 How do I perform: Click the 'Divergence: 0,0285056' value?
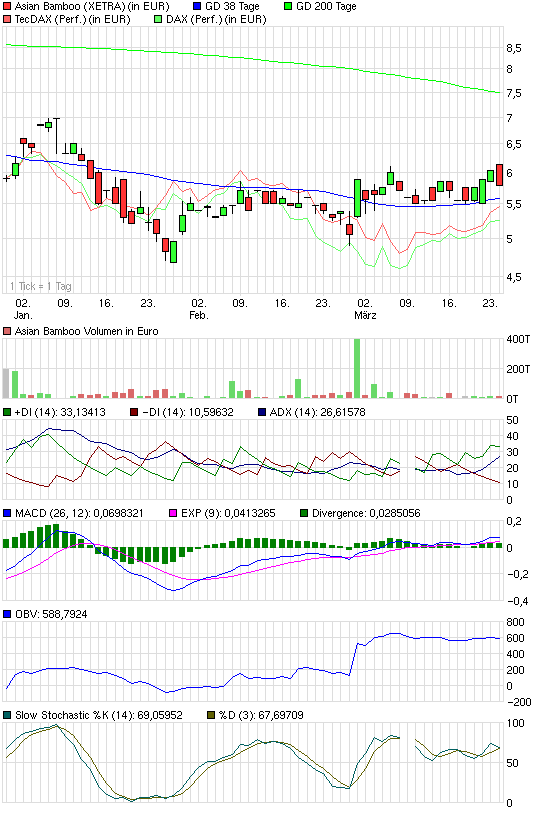[x=366, y=513]
